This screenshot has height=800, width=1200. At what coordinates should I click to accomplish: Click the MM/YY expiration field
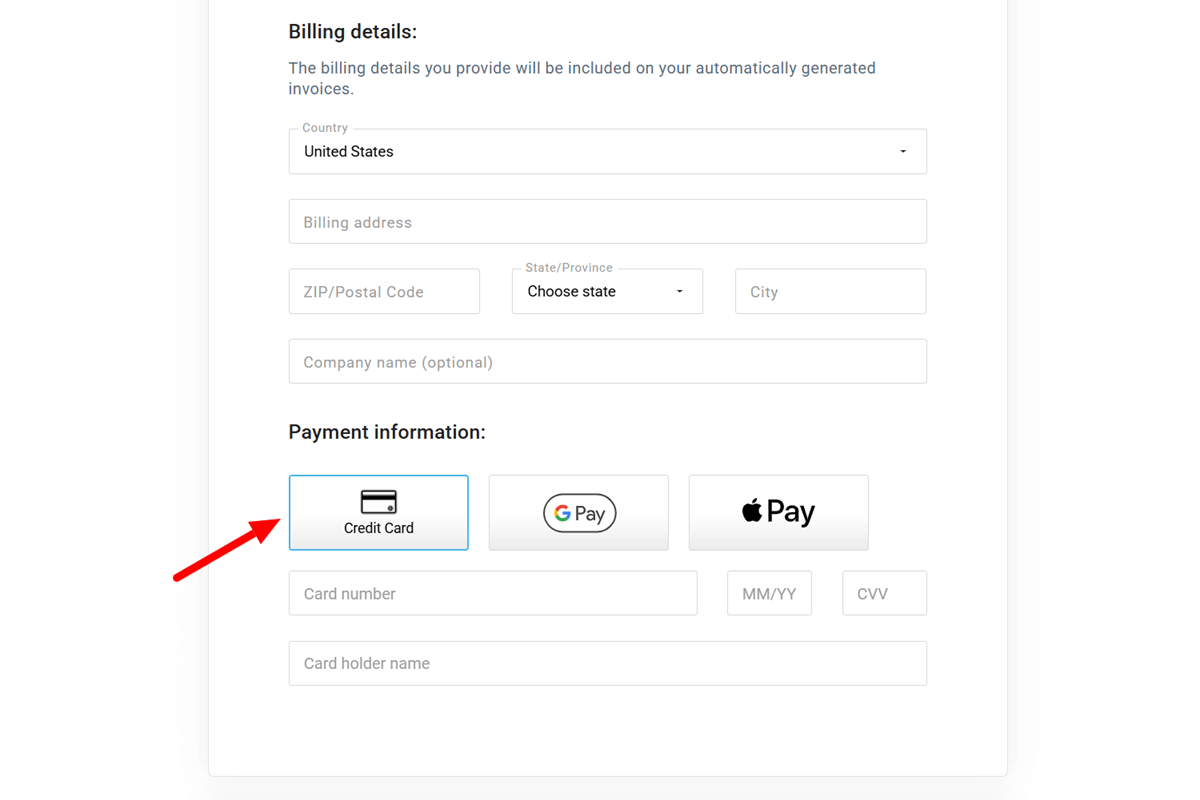769,593
